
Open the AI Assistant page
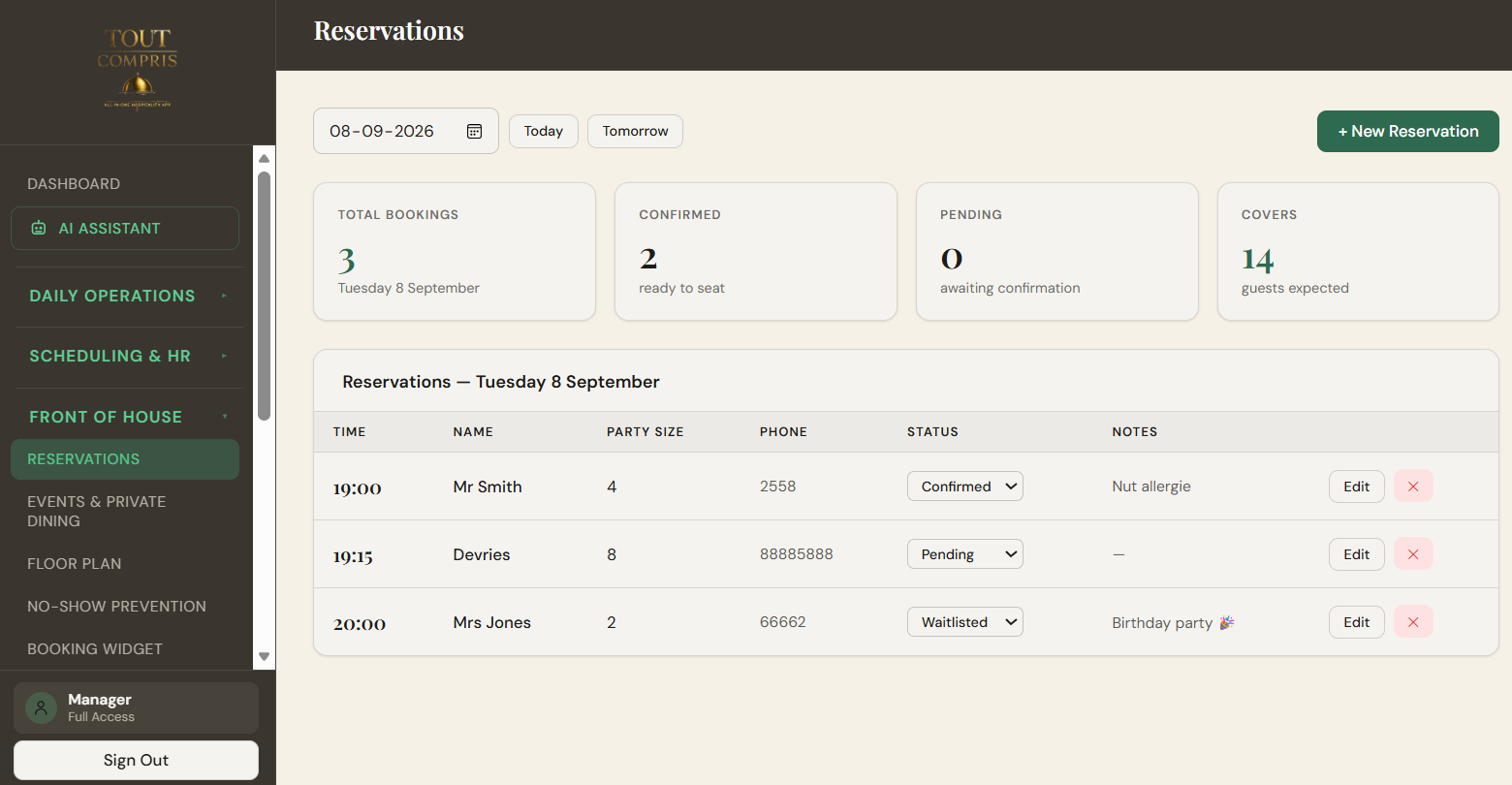pyautogui.click(x=125, y=229)
